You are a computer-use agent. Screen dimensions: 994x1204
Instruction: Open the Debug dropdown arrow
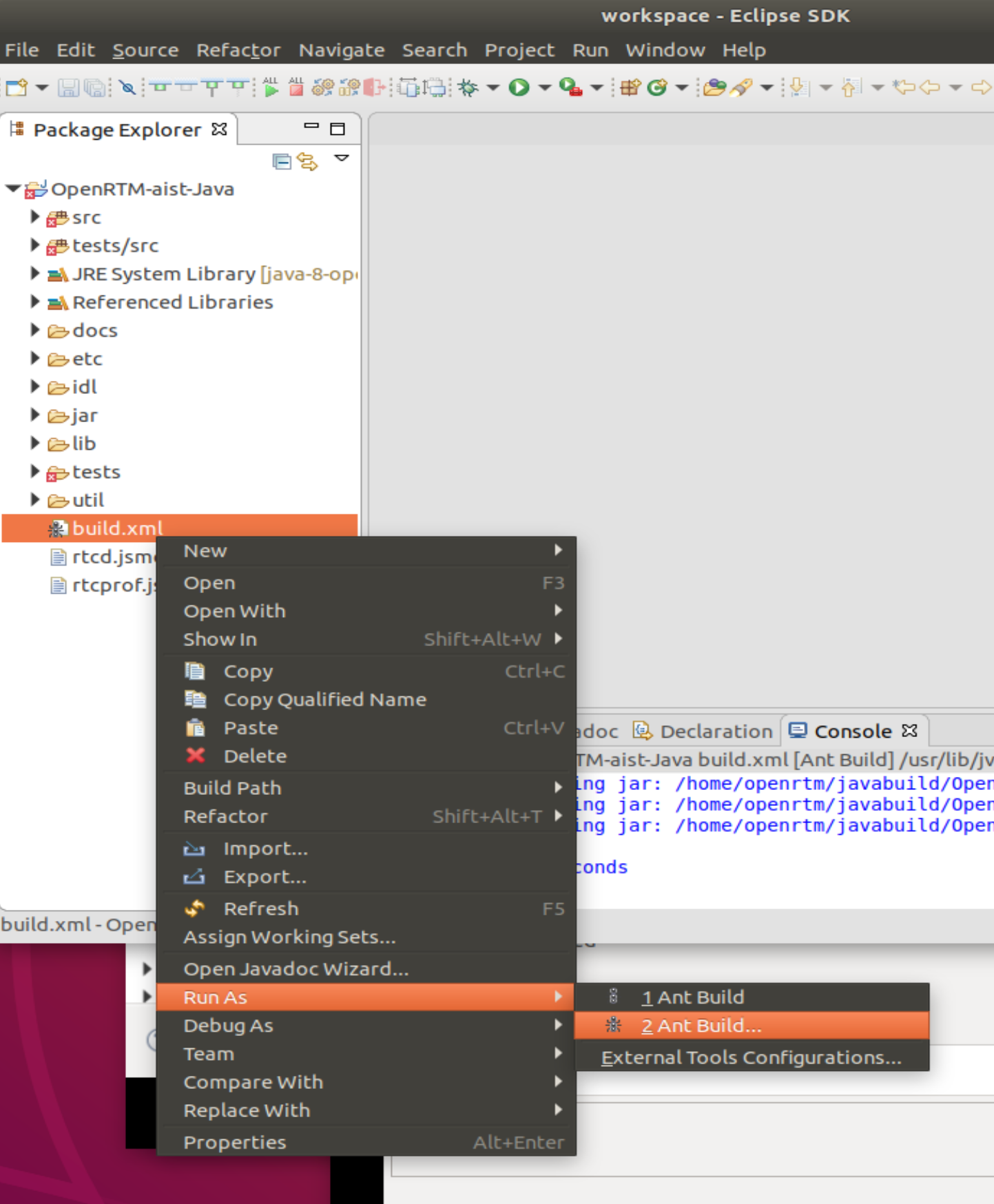[x=493, y=87]
